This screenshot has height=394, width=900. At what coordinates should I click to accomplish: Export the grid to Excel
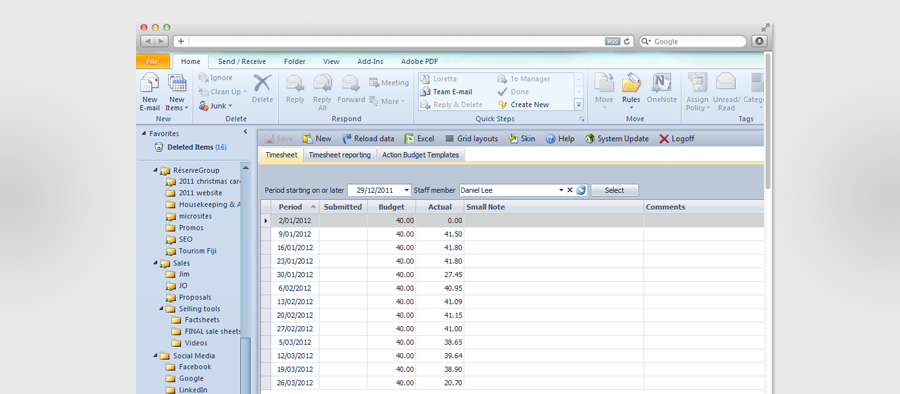pyautogui.click(x=420, y=138)
